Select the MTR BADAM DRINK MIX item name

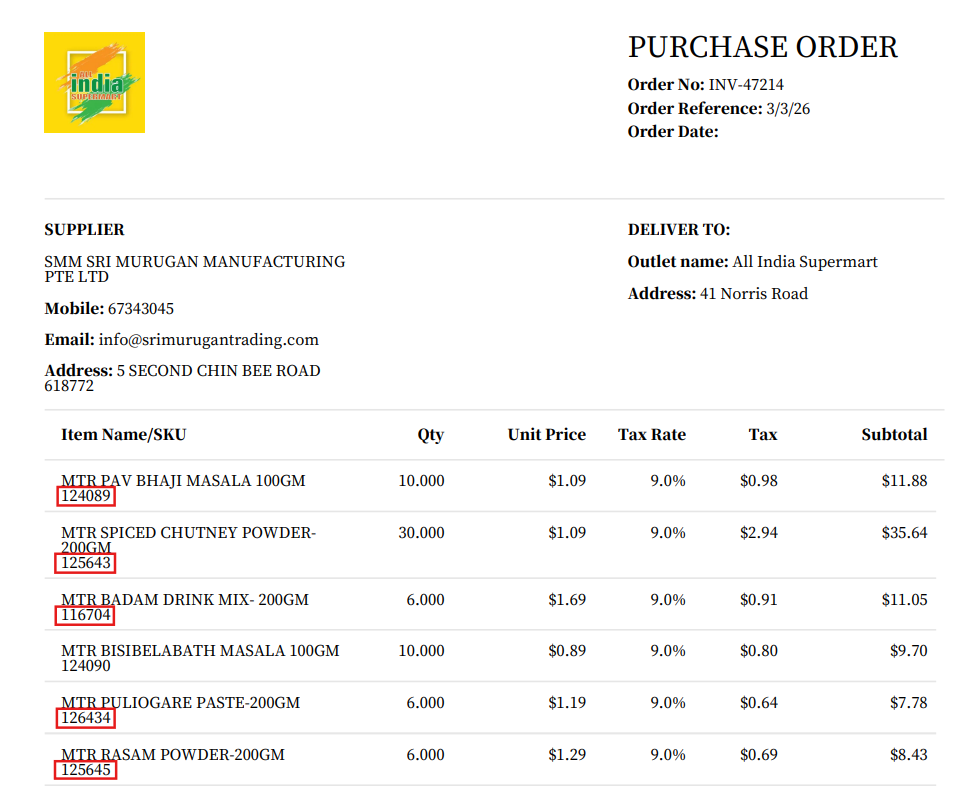[x=185, y=600]
